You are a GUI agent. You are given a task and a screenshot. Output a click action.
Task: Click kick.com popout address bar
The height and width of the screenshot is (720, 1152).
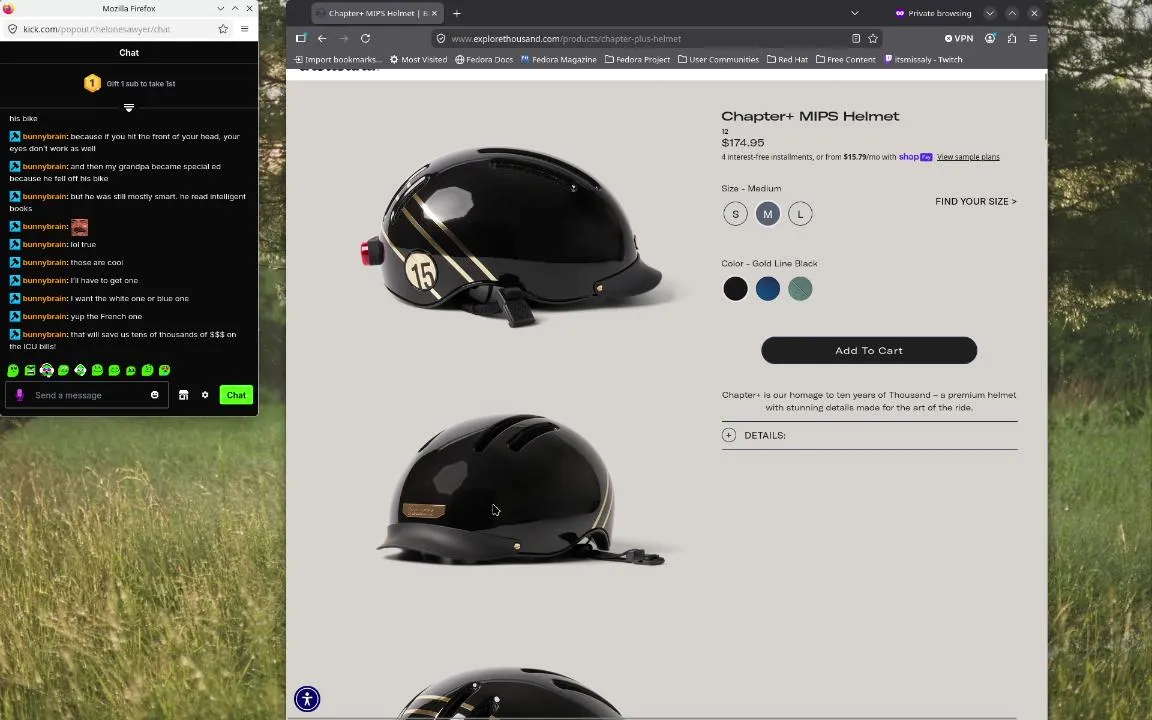point(118,29)
